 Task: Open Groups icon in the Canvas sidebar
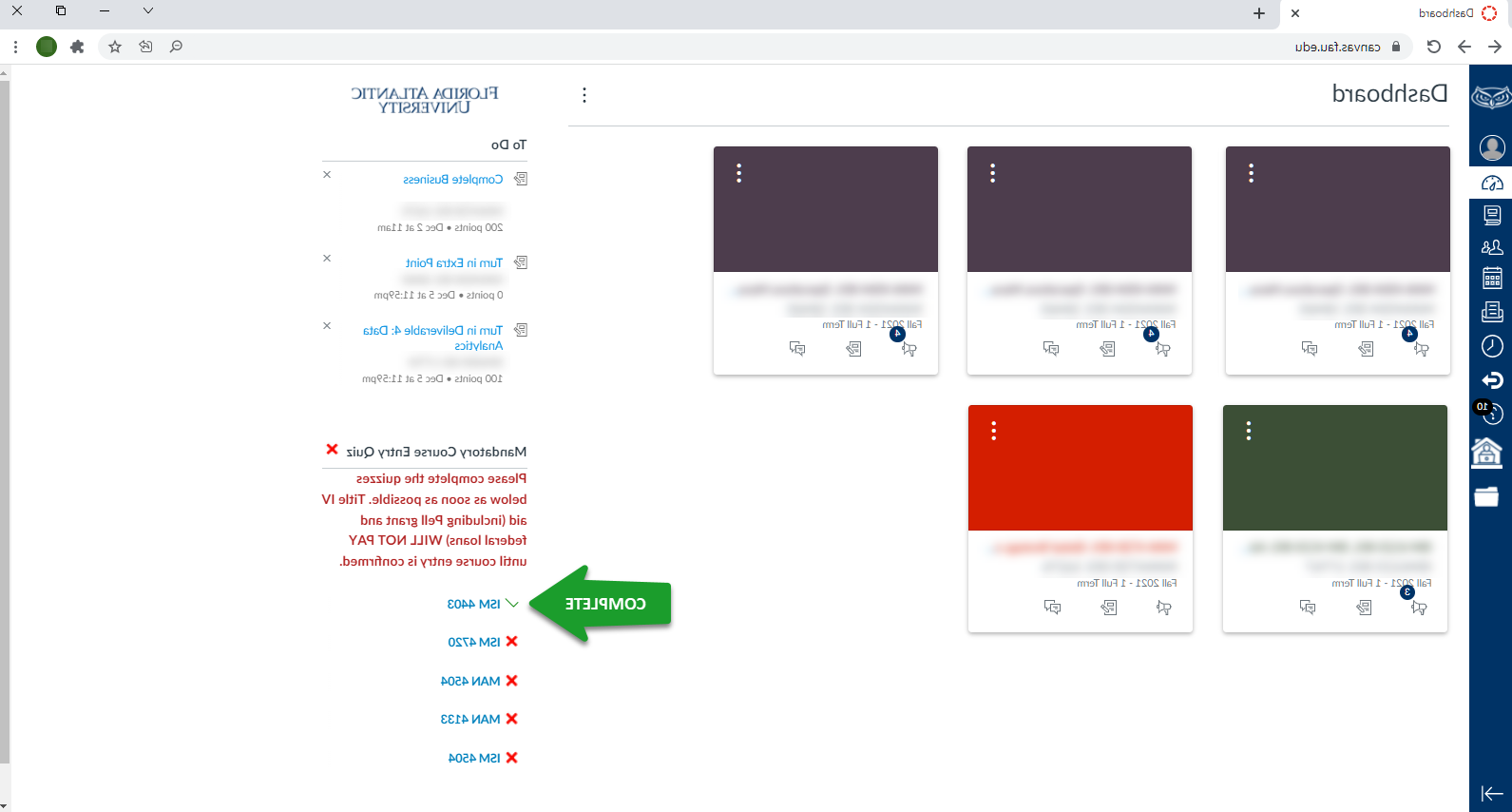(x=1492, y=247)
